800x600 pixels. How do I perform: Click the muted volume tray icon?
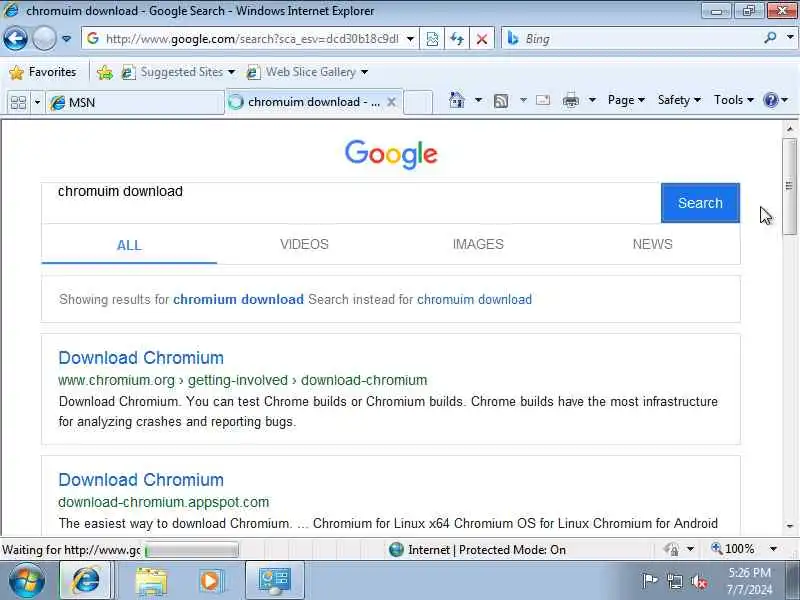pos(698,581)
